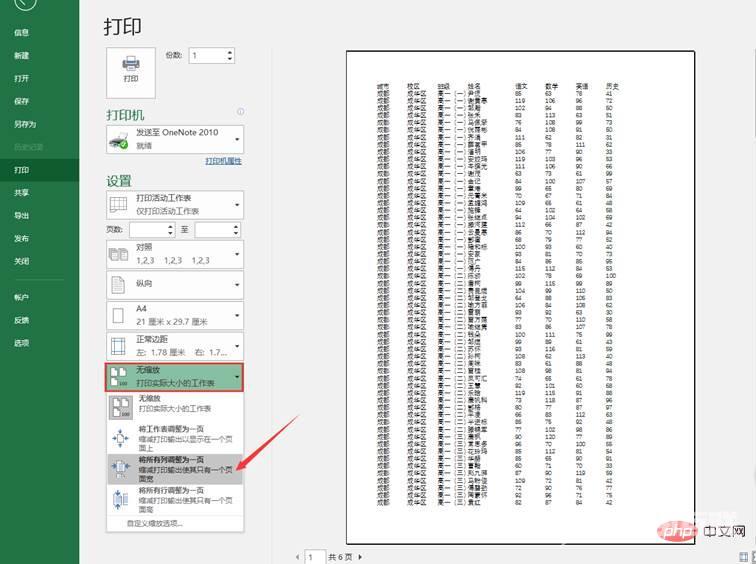Screen dimensions: 756x564
Task: Click the 份数 copies number field
Action: click(208, 55)
